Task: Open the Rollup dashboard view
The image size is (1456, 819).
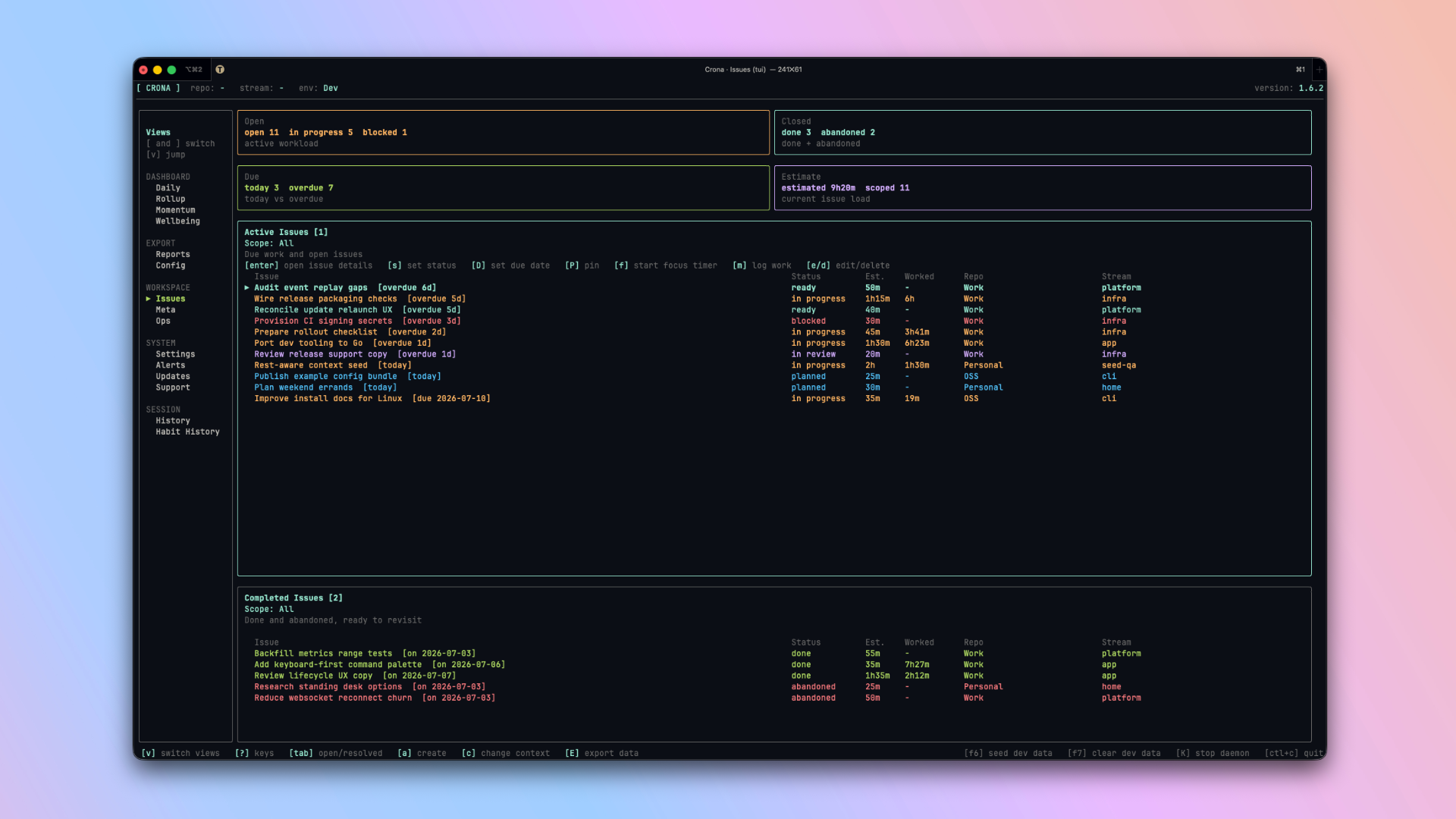Action: tap(170, 199)
